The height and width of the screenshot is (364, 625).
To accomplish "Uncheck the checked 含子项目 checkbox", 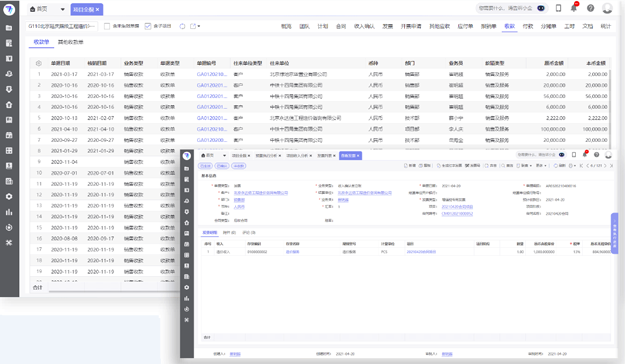I will (x=147, y=26).
